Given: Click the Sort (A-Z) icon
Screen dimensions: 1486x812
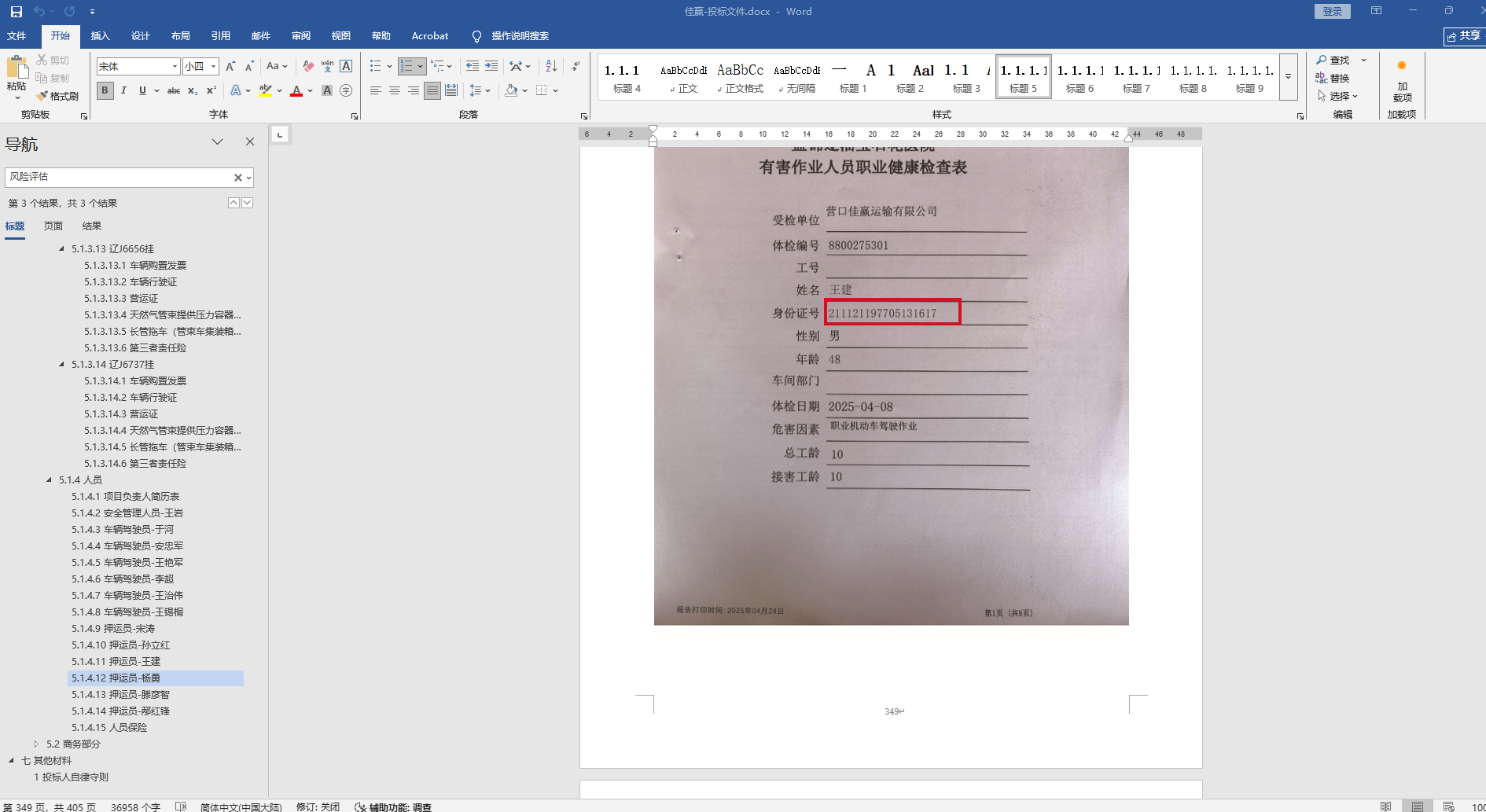Looking at the screenshot, I should coord(551,67).
